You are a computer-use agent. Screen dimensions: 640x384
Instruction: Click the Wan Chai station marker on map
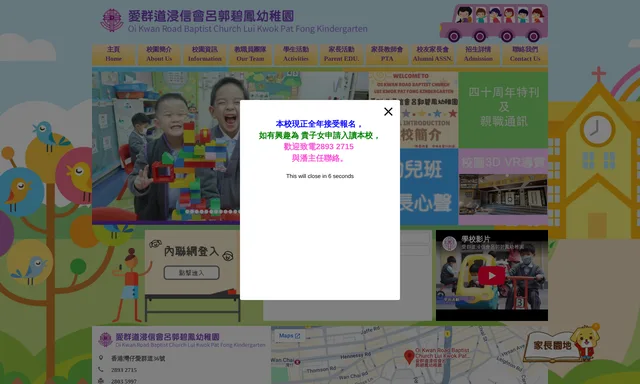coord(298,362)
